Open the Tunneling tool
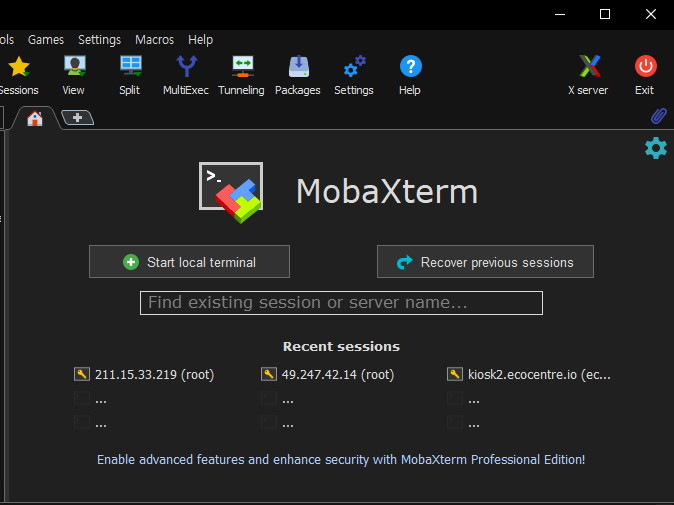 coord(243,66)
